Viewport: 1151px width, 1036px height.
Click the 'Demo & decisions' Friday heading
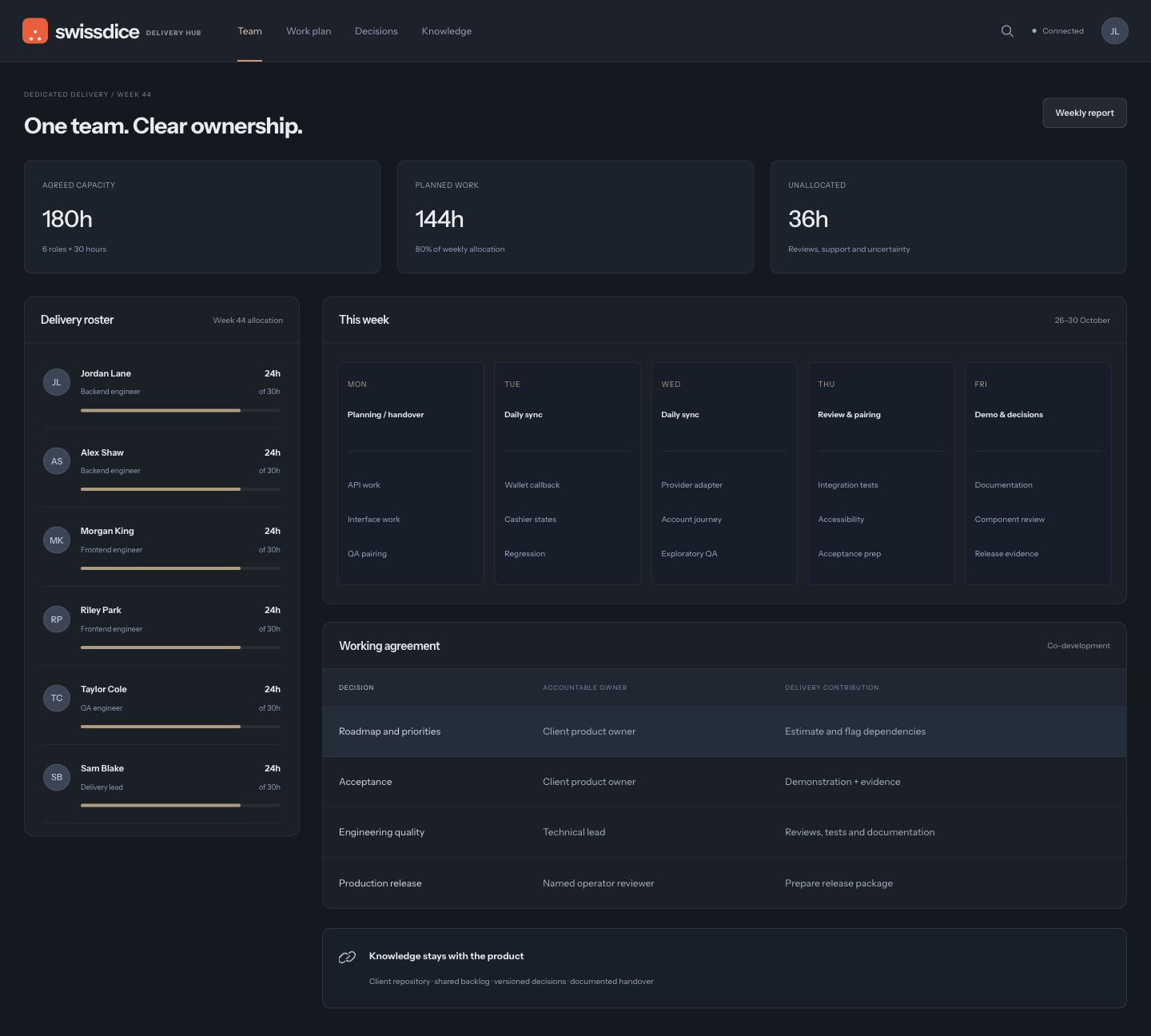pos(1009,415)
